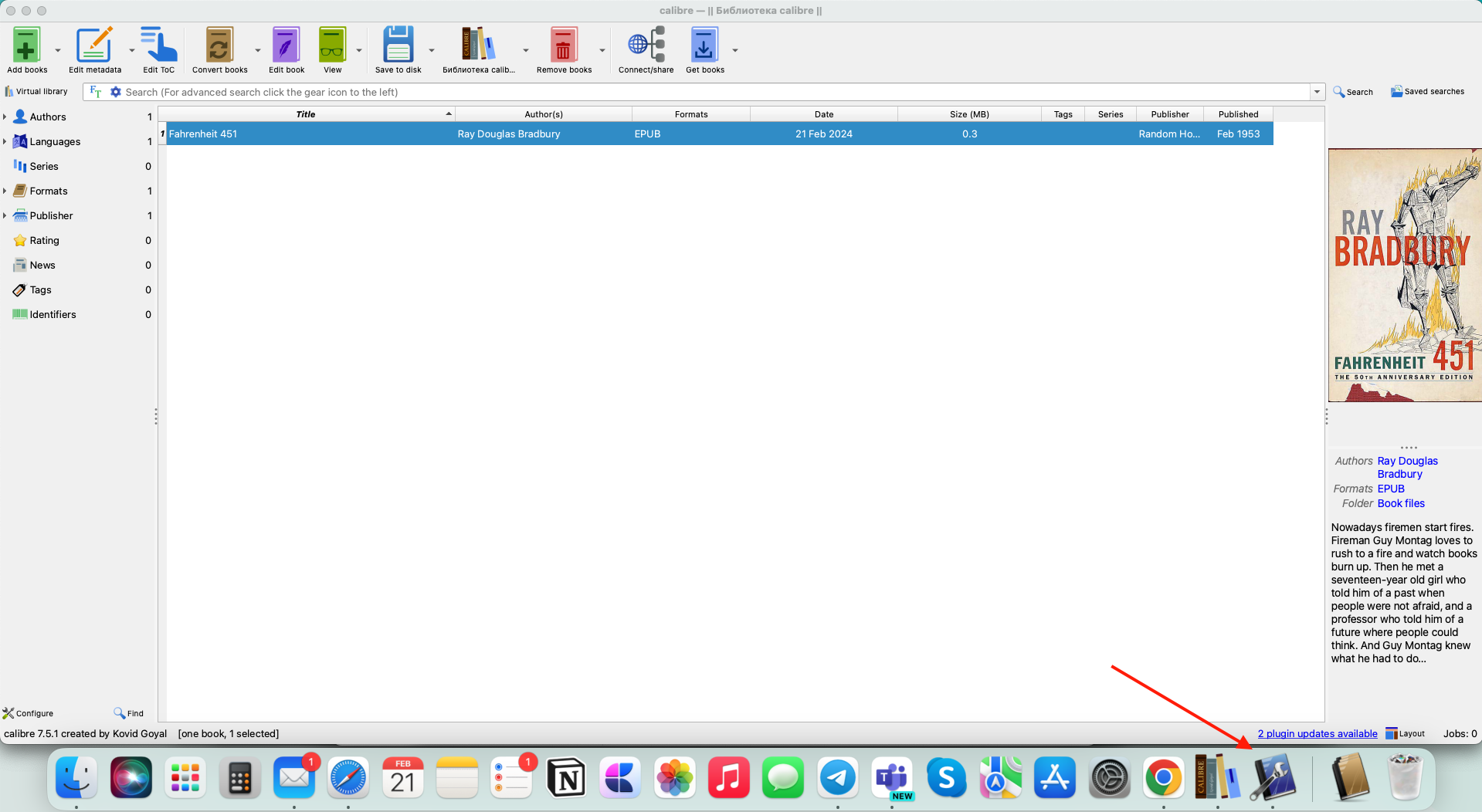This screenshot has width=1482, height=812.
Task: Click Find in the tag browser
Action: (129, 713)
